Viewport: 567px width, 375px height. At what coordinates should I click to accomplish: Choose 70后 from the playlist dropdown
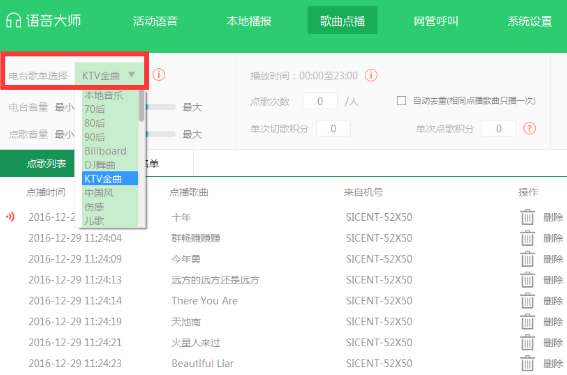[x=110, y=109]
